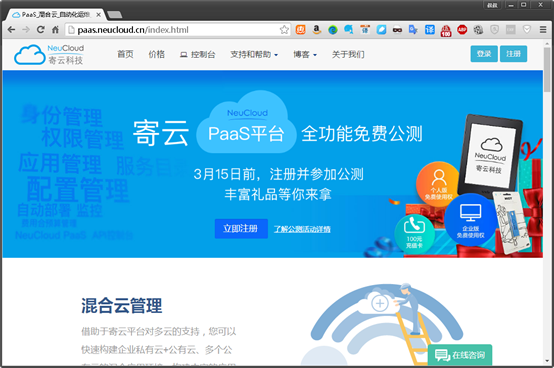Click the Google Translate extension icon
This screenshot has height=368, width=554.
click(413, 30)
